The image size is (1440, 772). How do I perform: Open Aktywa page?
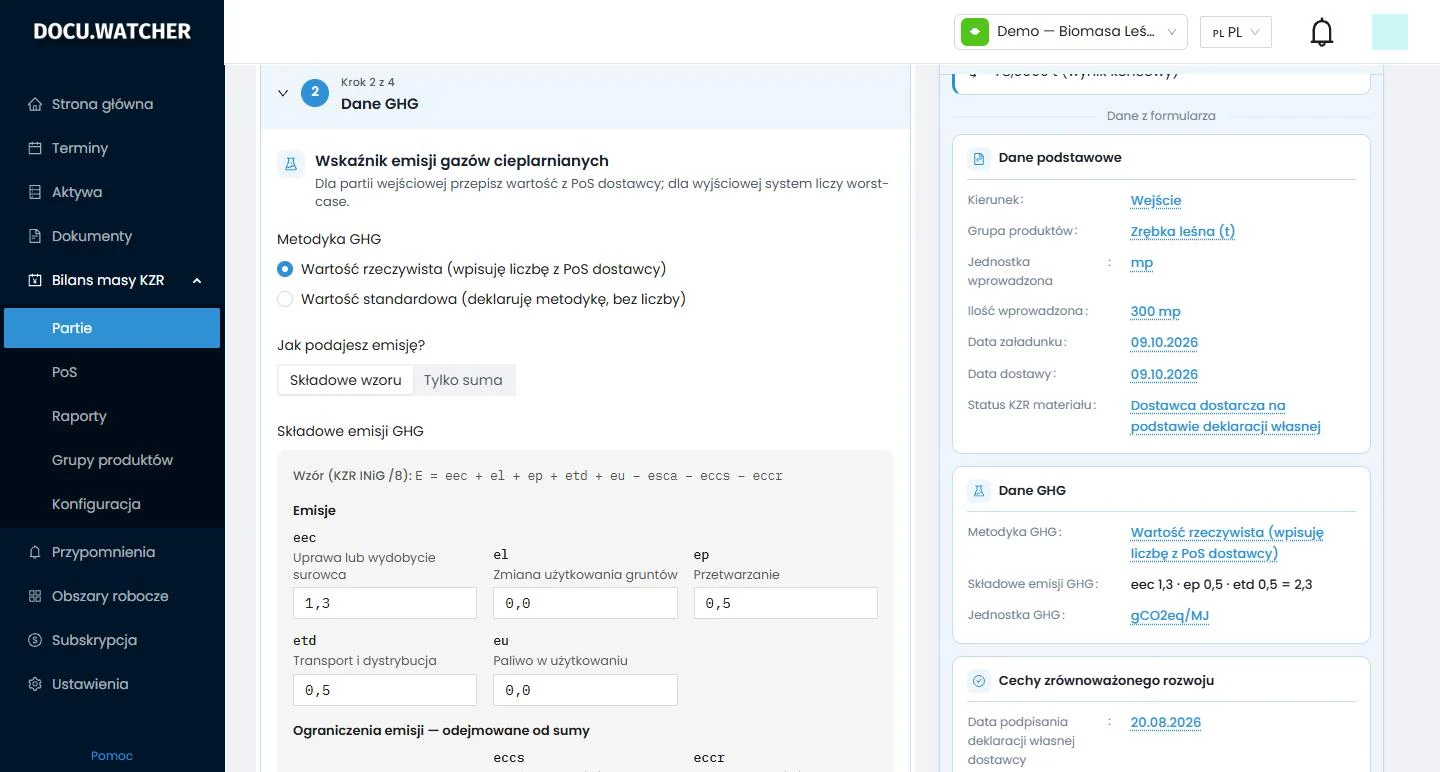click(x=112, y=192)
